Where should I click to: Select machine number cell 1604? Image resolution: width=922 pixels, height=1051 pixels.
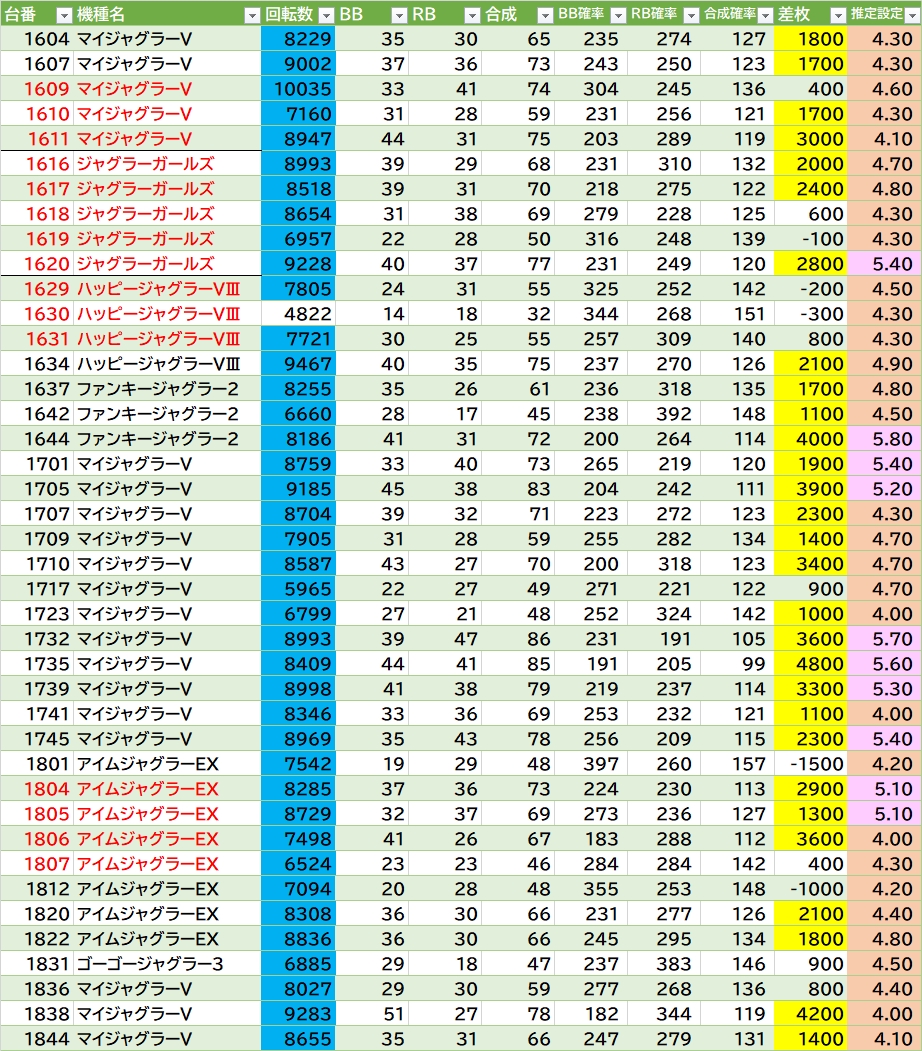[37, 39]
